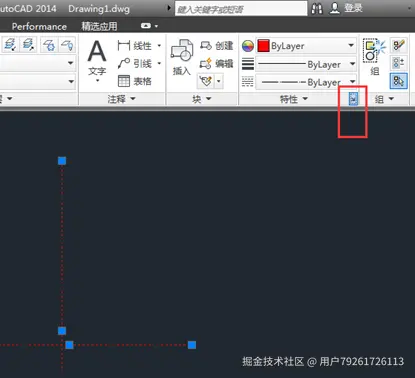Select right end grip of horizontal line
415x378 pixels.
click(x=192, y=345)
